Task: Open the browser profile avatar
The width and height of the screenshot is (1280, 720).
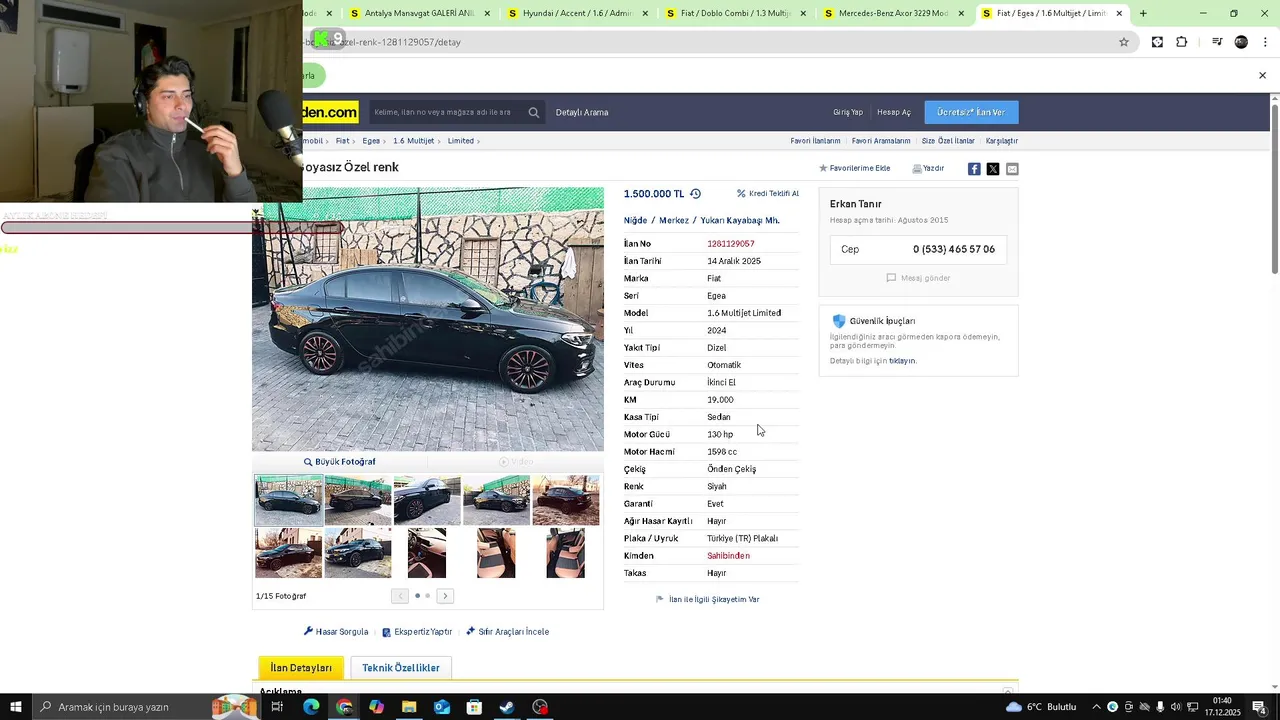Action: (1241, 42)
